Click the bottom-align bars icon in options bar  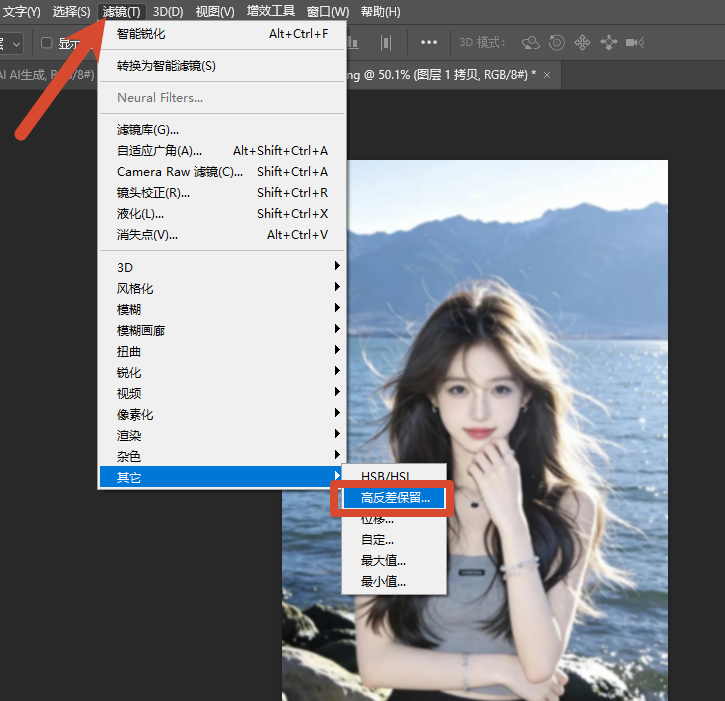(x=353, y=43)
